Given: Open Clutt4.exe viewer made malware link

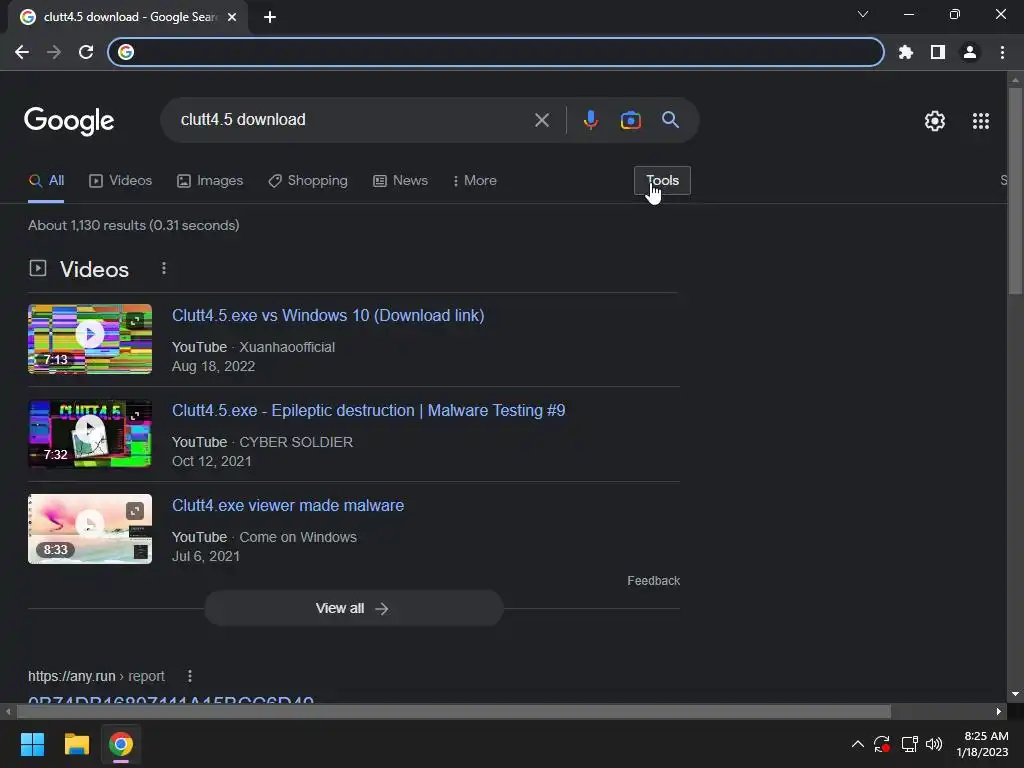Looking at the screenshot, I should pos(288,505).
